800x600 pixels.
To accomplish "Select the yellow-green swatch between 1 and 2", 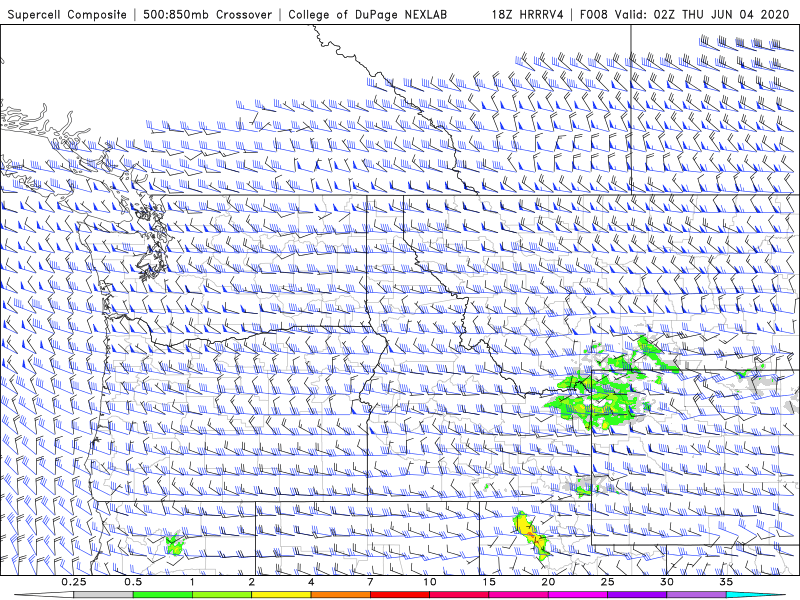I will click(x=222, y=595).
